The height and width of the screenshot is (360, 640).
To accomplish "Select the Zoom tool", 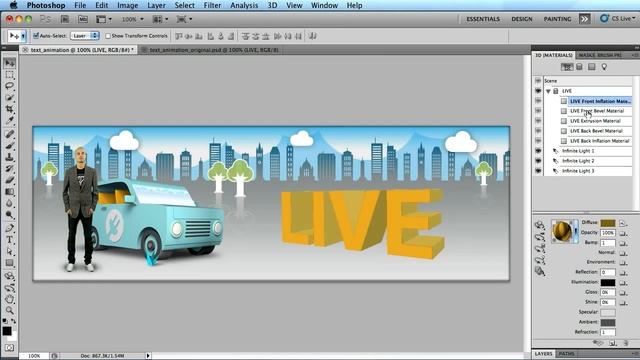I will (x=9, y=311).
